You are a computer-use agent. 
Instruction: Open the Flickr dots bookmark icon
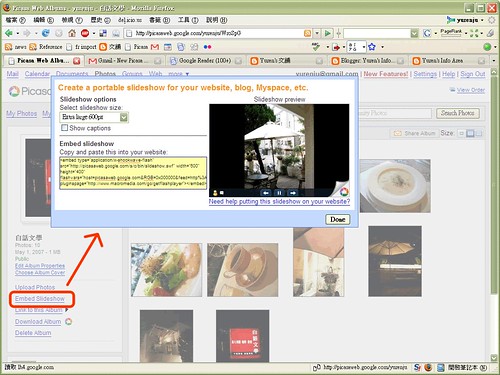point(207,47)
